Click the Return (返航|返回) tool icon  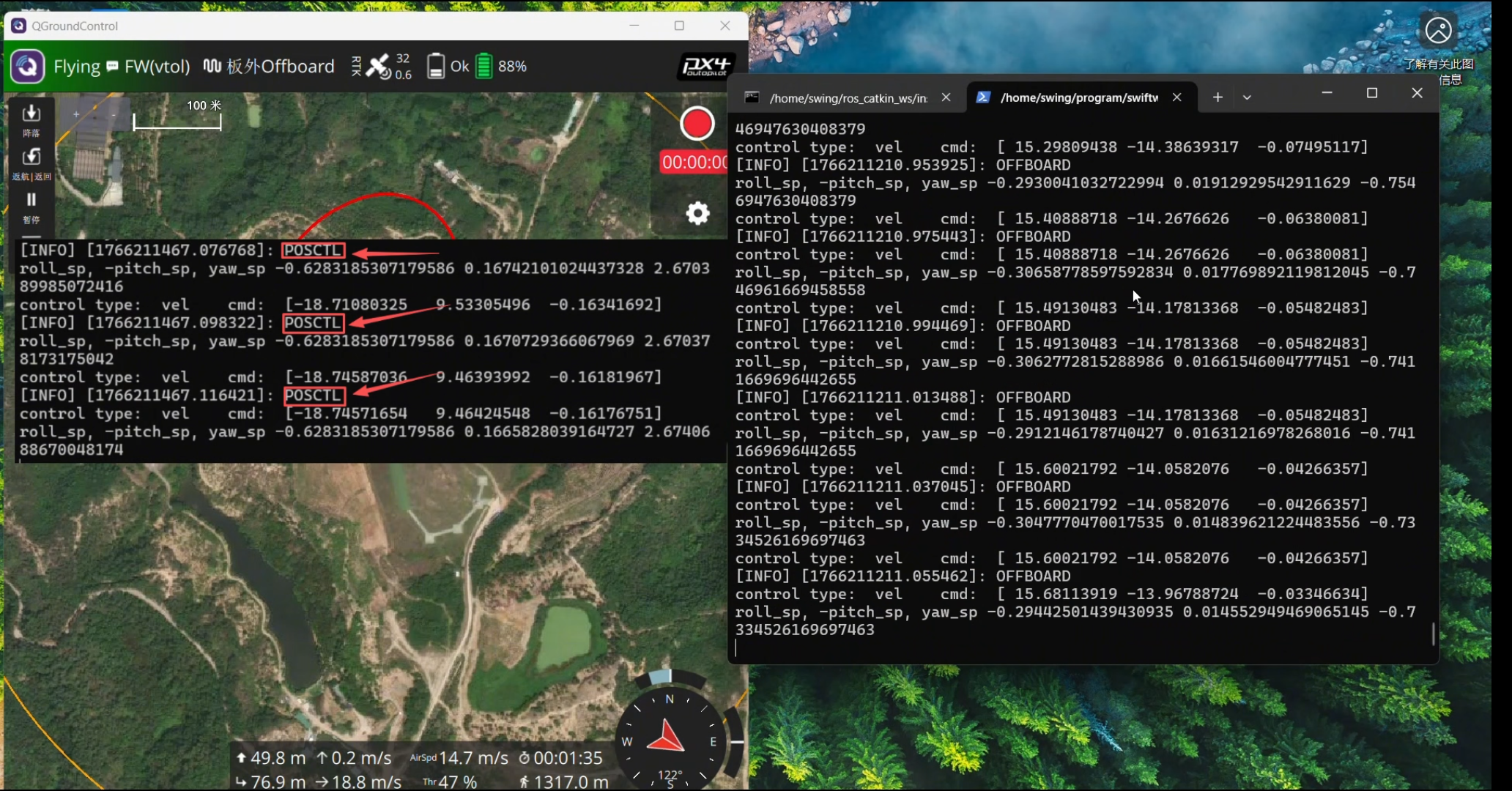pos(31,163)
